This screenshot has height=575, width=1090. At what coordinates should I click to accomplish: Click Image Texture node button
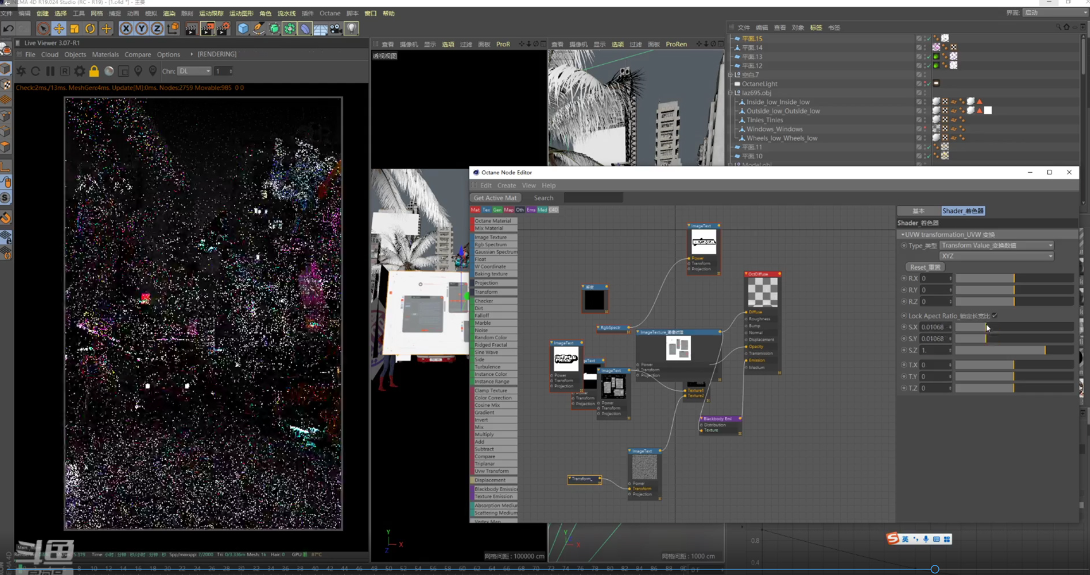(x=494, y=237)
